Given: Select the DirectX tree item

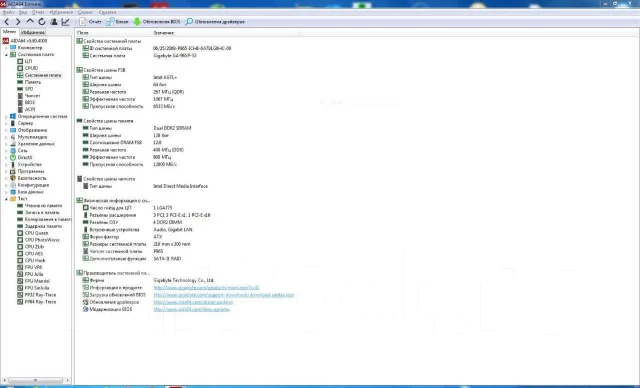Looking at the screenshot, I should [x=21, y=157].
